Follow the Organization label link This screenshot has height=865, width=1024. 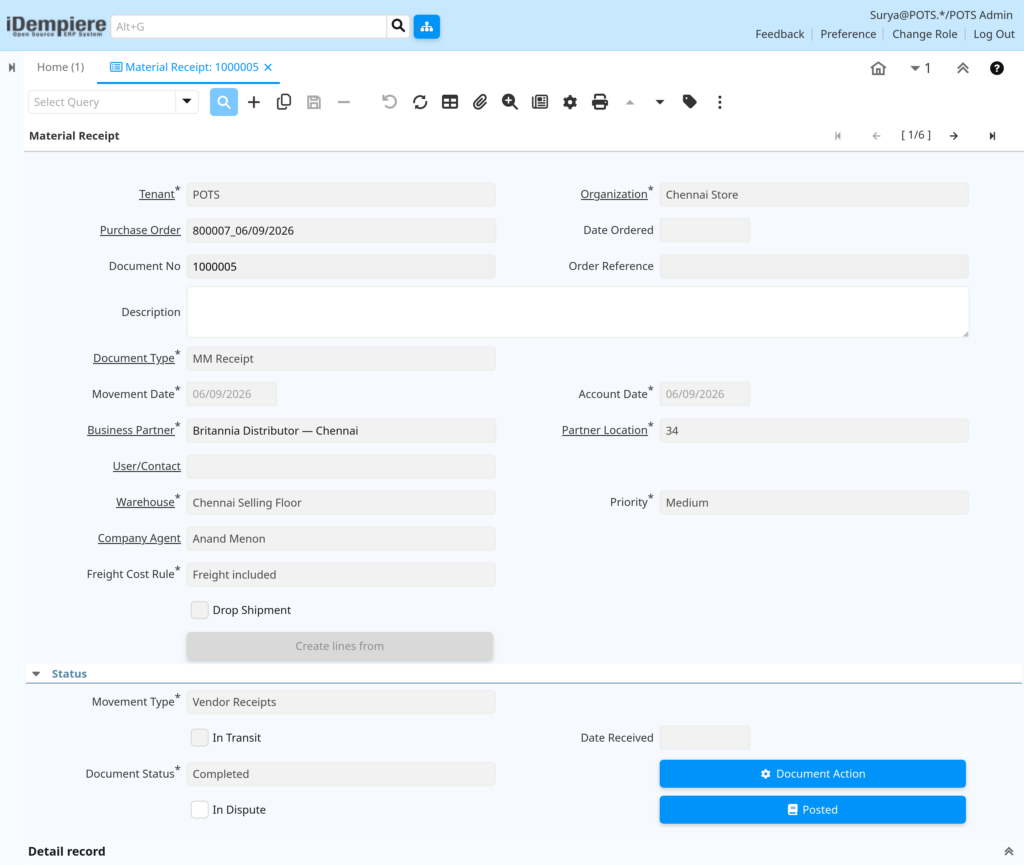pos(614,194)
